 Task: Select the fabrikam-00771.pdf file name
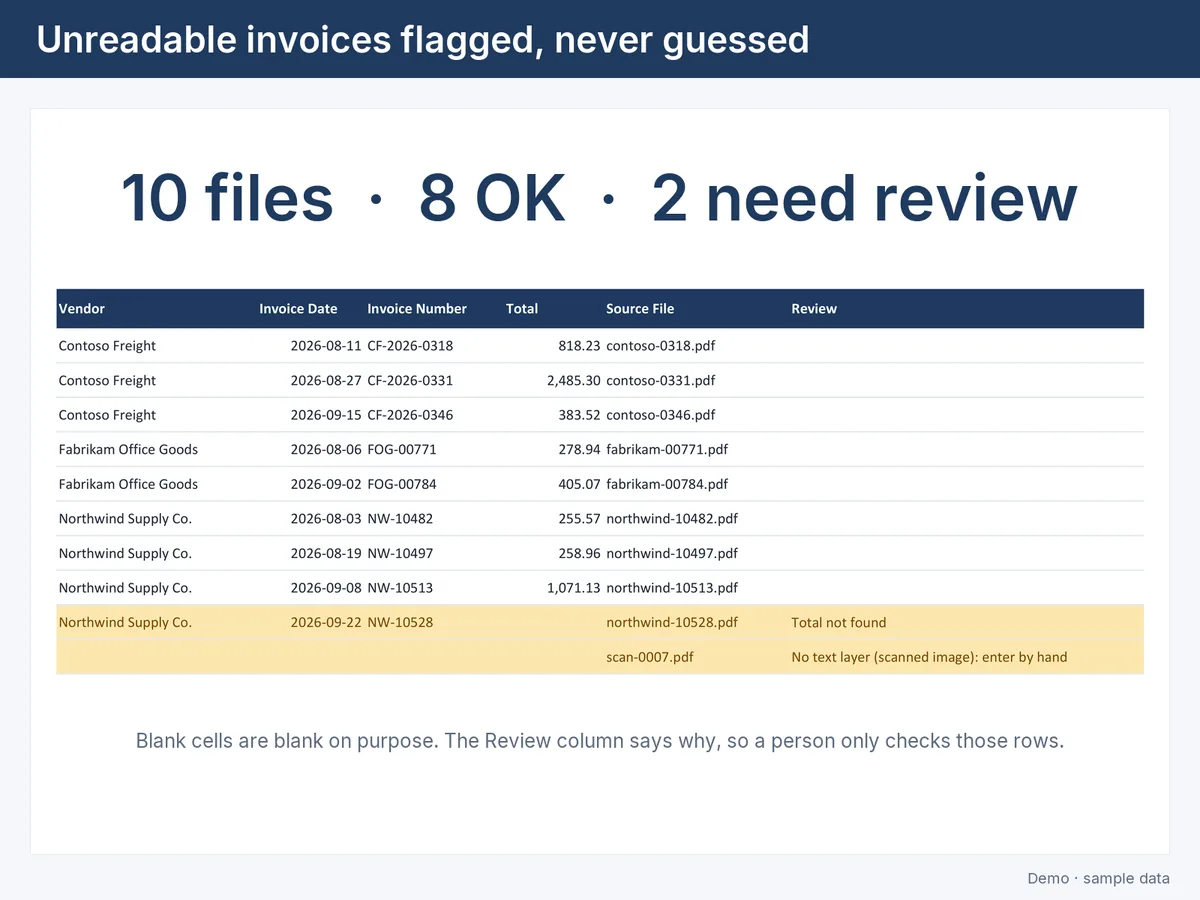click(x=667, y=450)
